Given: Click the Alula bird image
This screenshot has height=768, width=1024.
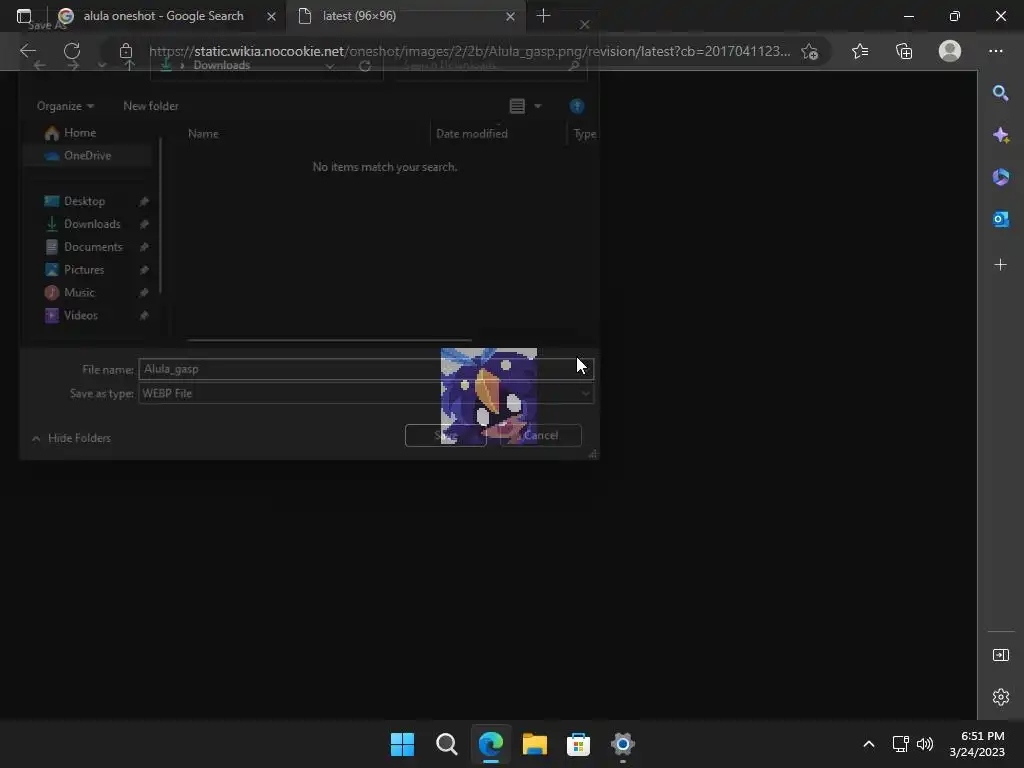Looking at the screenshot, I should pos(488,396).
